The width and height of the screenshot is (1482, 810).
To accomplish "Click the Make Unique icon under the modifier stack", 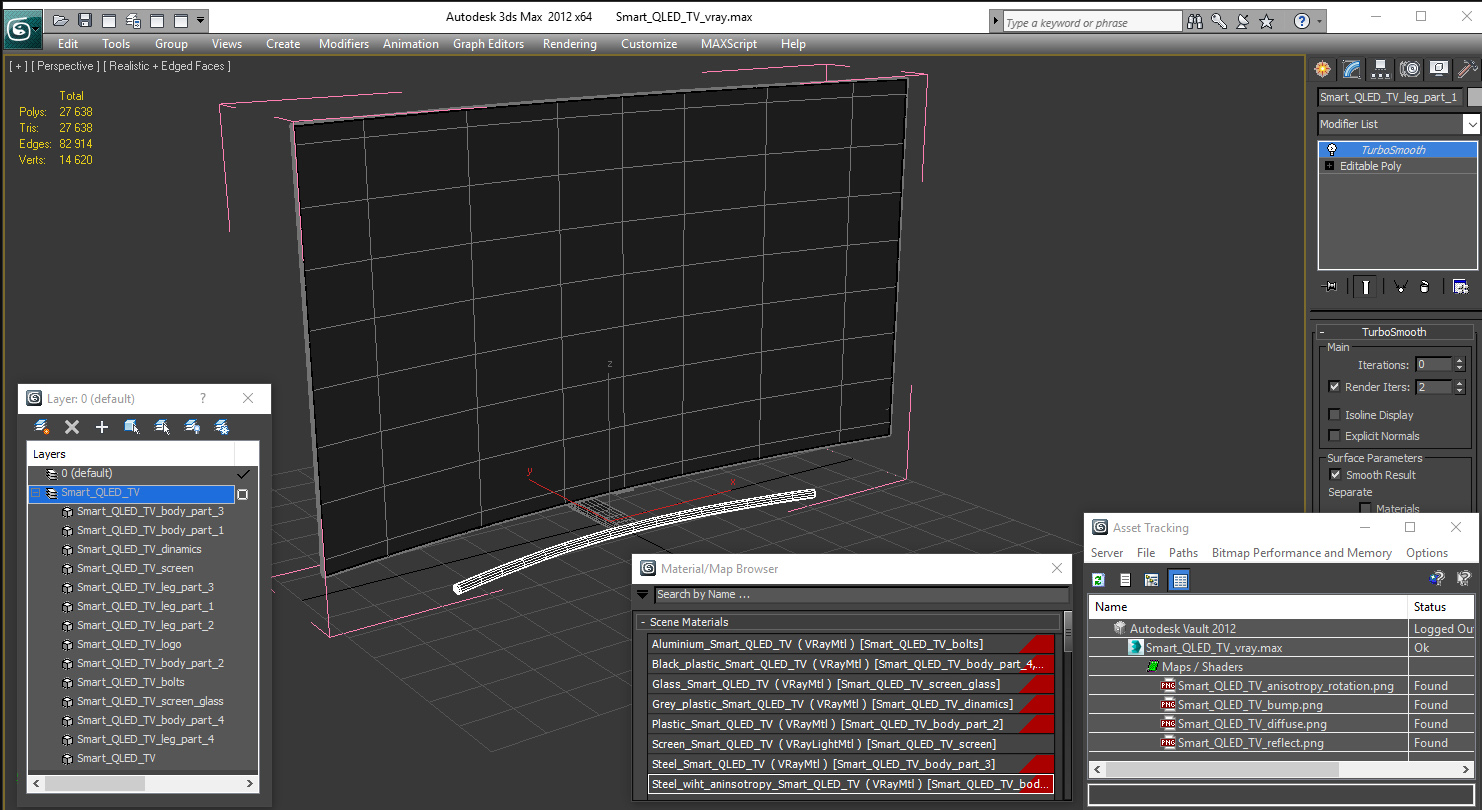I will (1399, 287).
